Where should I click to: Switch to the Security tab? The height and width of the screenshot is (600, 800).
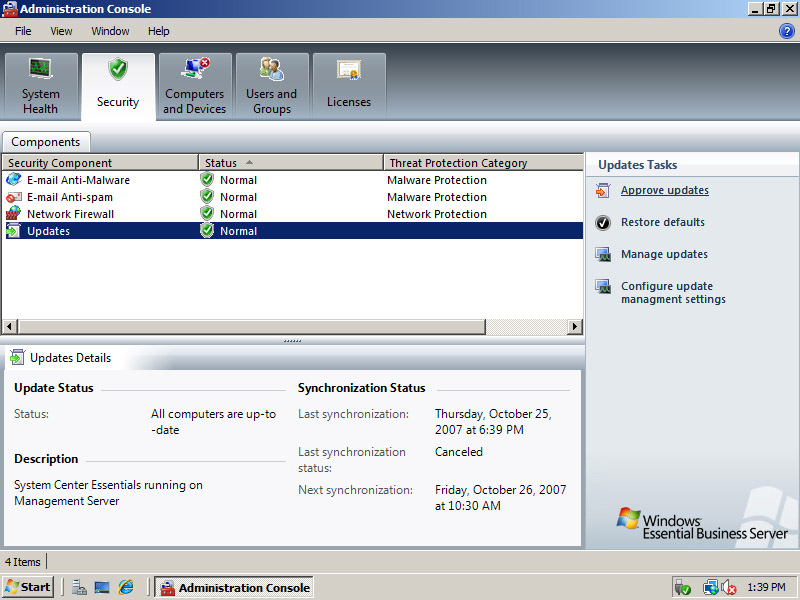point(118,87)
